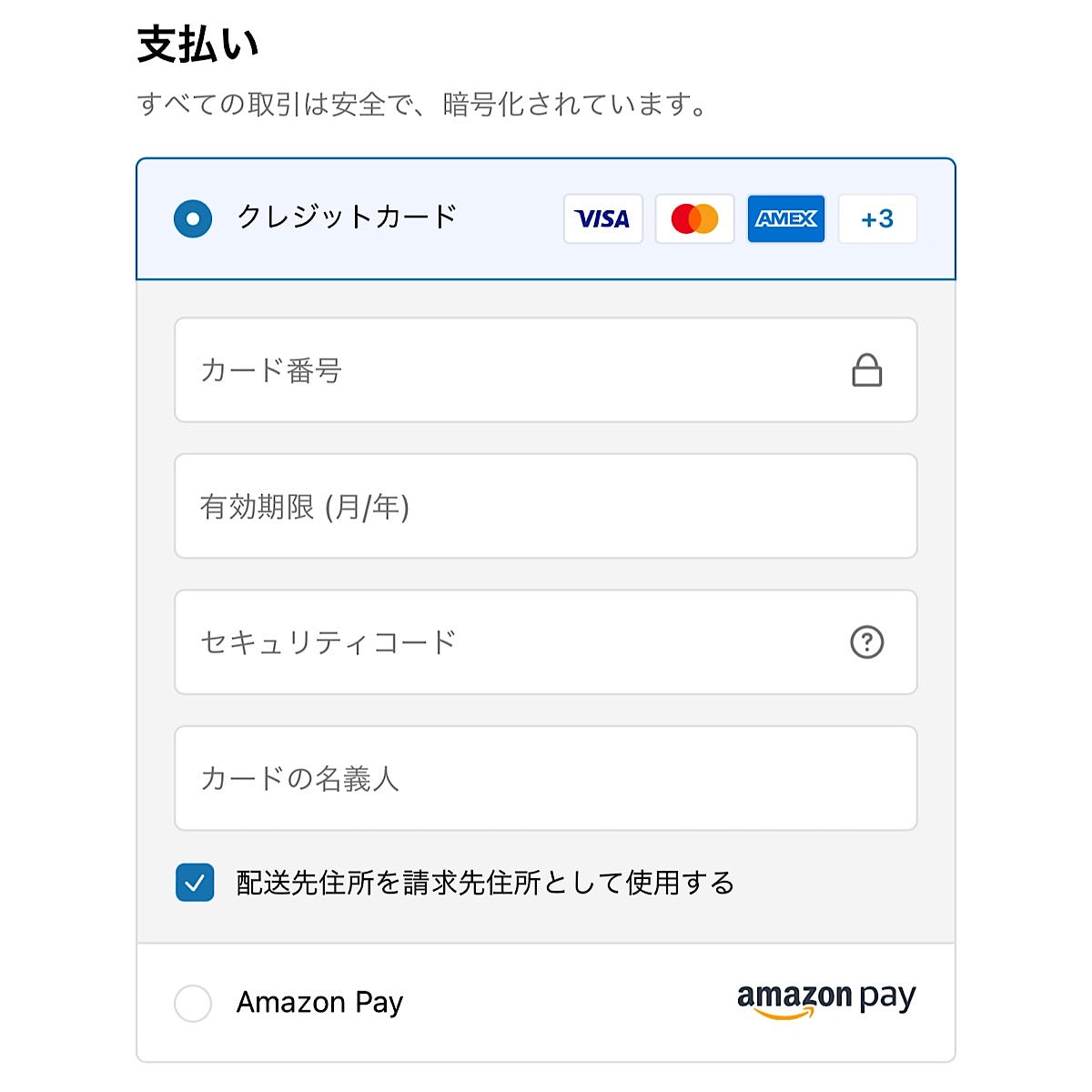Focus the カード番号 input field

pos(510,370)
